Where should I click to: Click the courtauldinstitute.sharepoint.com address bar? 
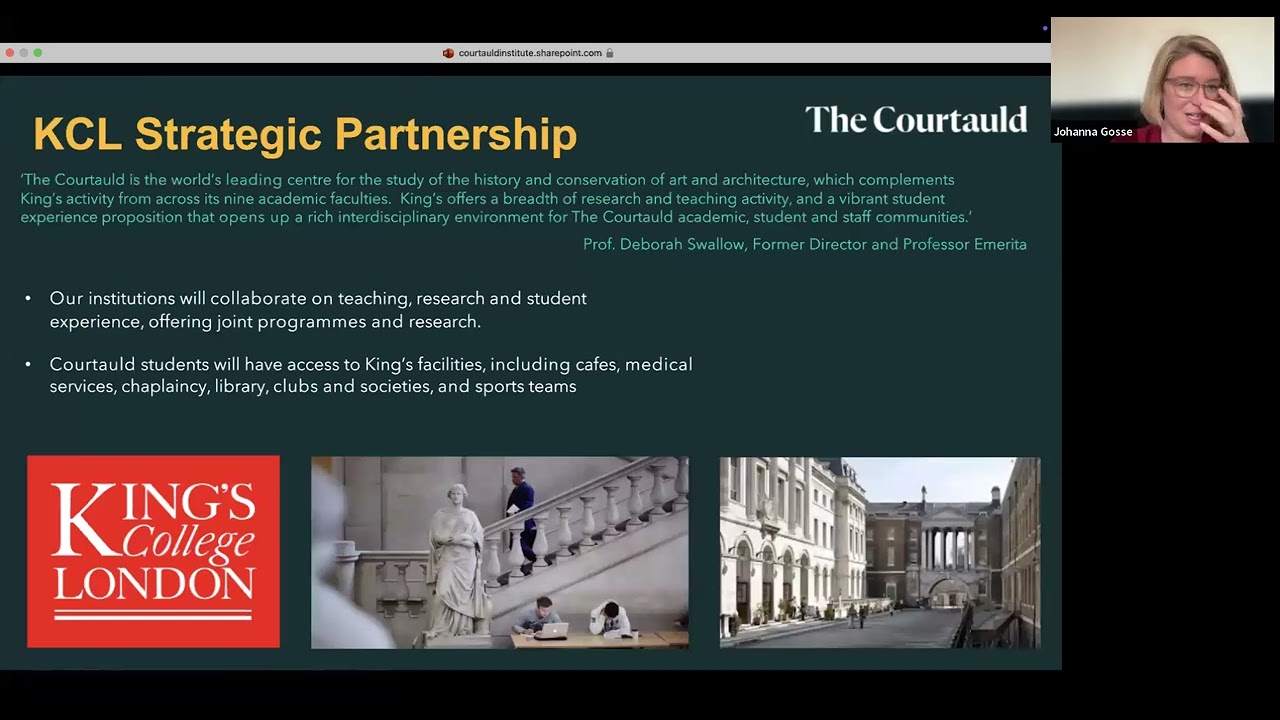[x=528, y=53]
